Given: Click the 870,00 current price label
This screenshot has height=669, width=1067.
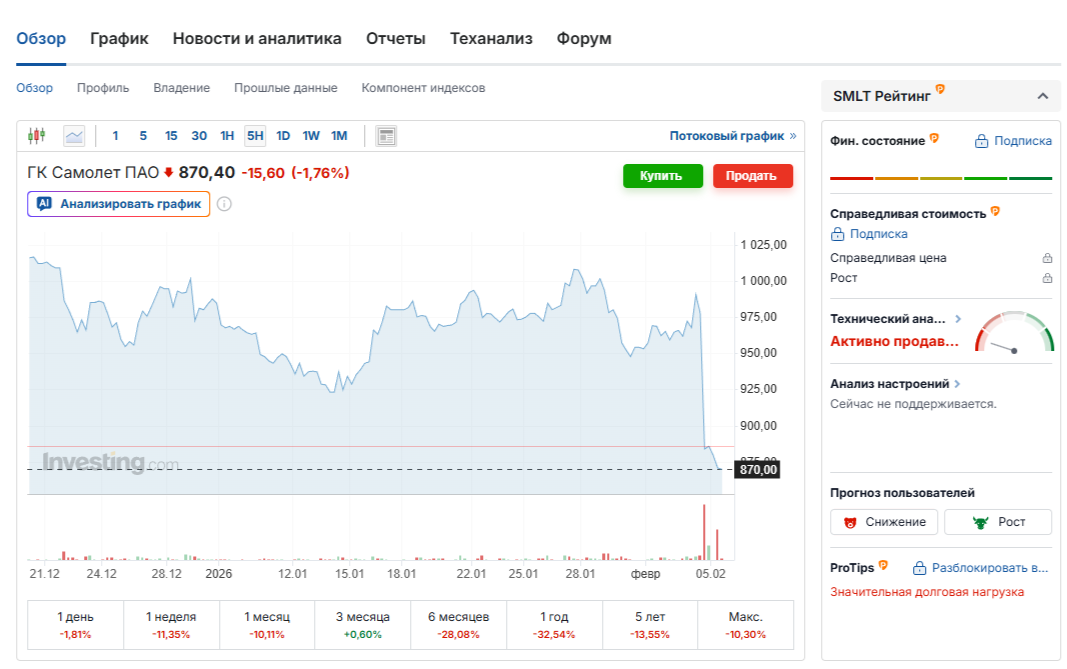Looking at the screenshot, I should click(x=757, y=470).
